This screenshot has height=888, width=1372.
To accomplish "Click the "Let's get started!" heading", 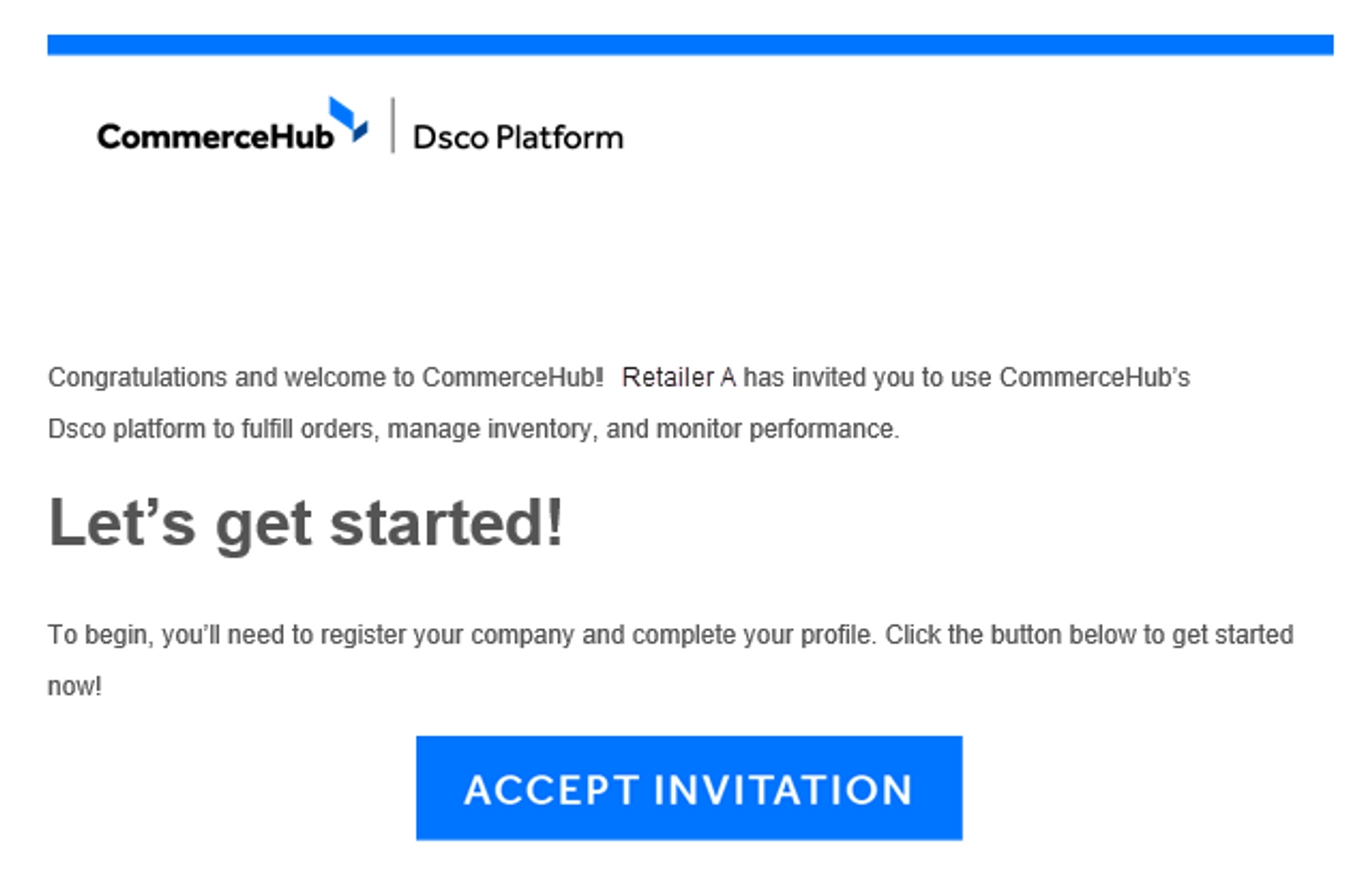I will click(306, 523).
